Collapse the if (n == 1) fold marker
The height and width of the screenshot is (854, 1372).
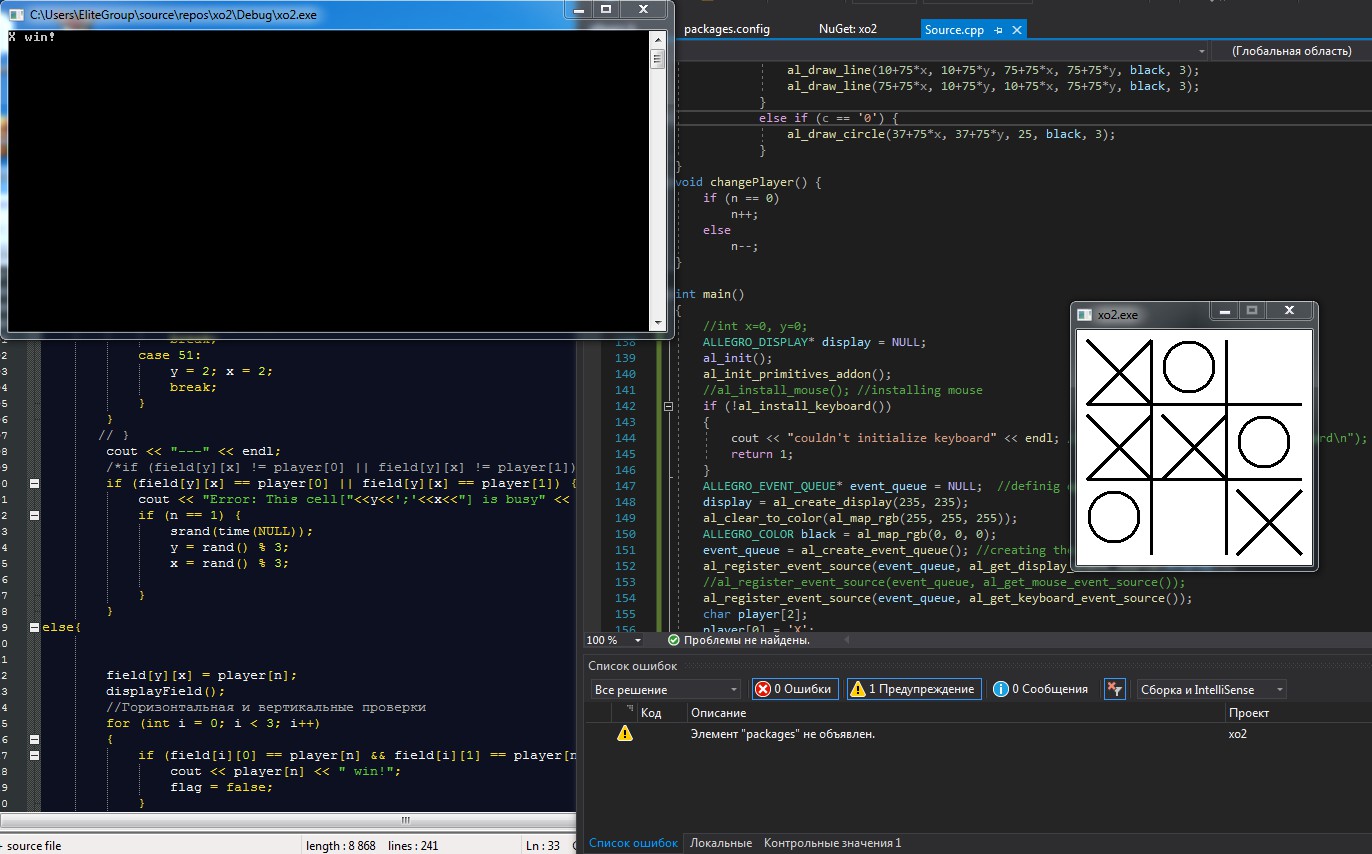click(x=35, y=515)
